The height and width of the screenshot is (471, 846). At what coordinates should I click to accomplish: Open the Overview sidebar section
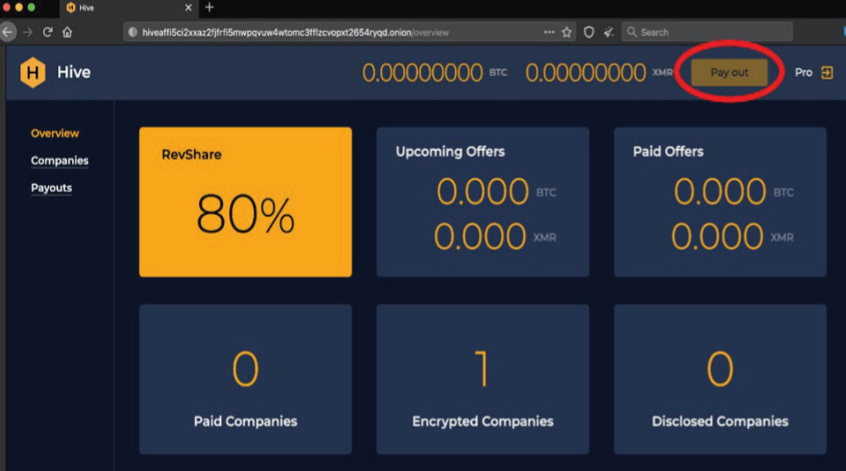54,133
